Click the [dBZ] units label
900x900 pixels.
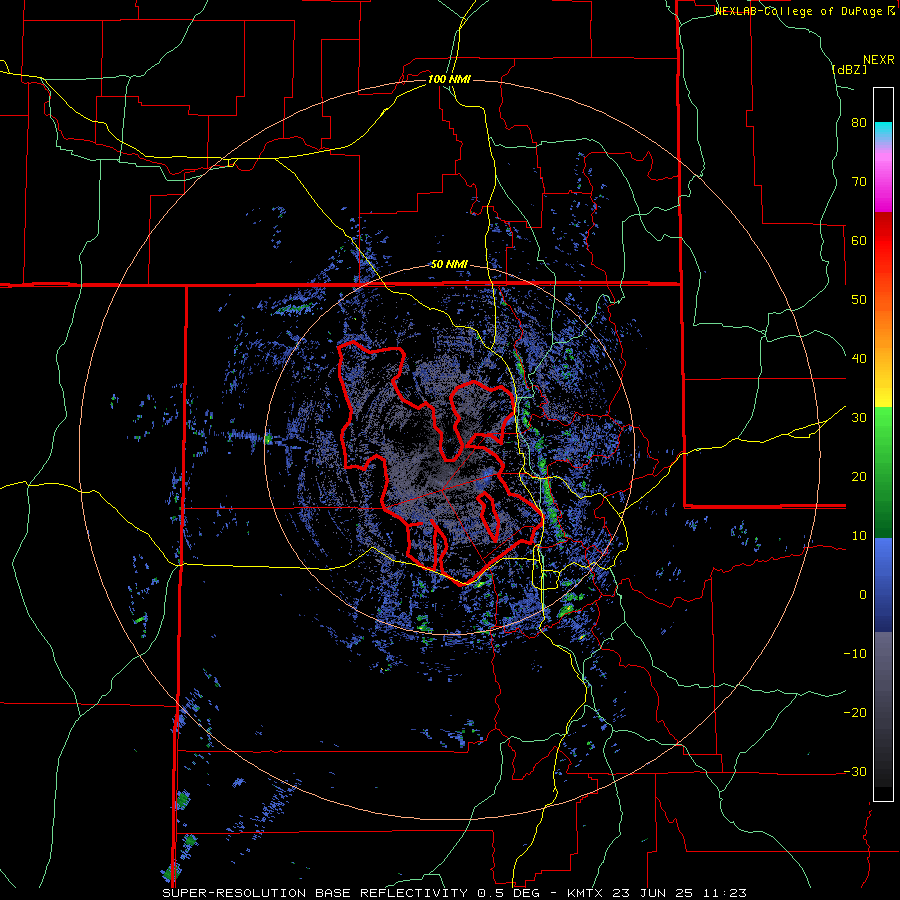(849, 69)
